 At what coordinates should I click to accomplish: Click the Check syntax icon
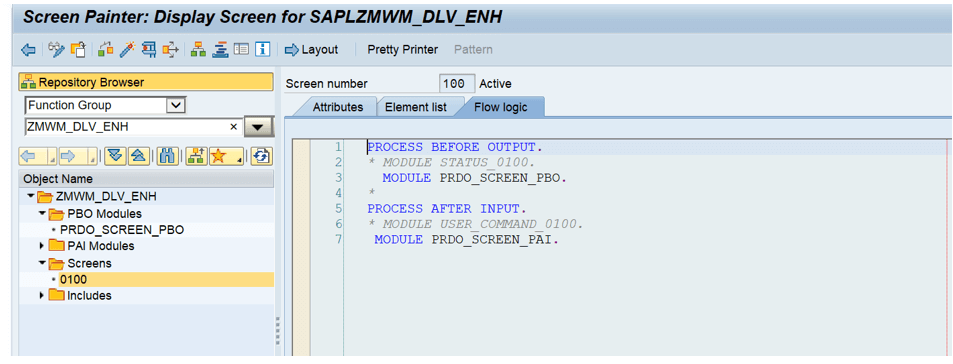pos(105,50)
